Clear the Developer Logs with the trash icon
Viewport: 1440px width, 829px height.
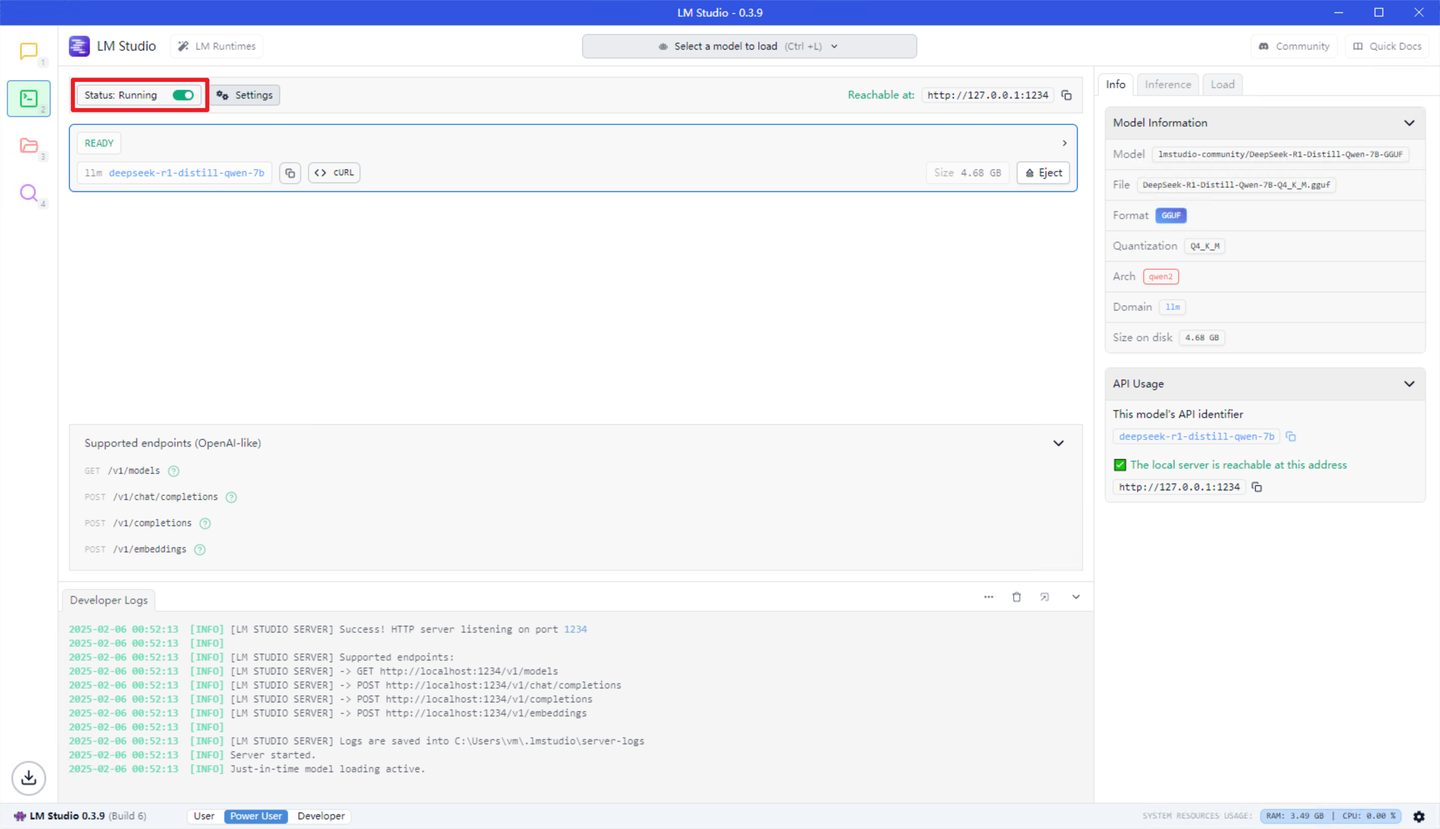1017,597
